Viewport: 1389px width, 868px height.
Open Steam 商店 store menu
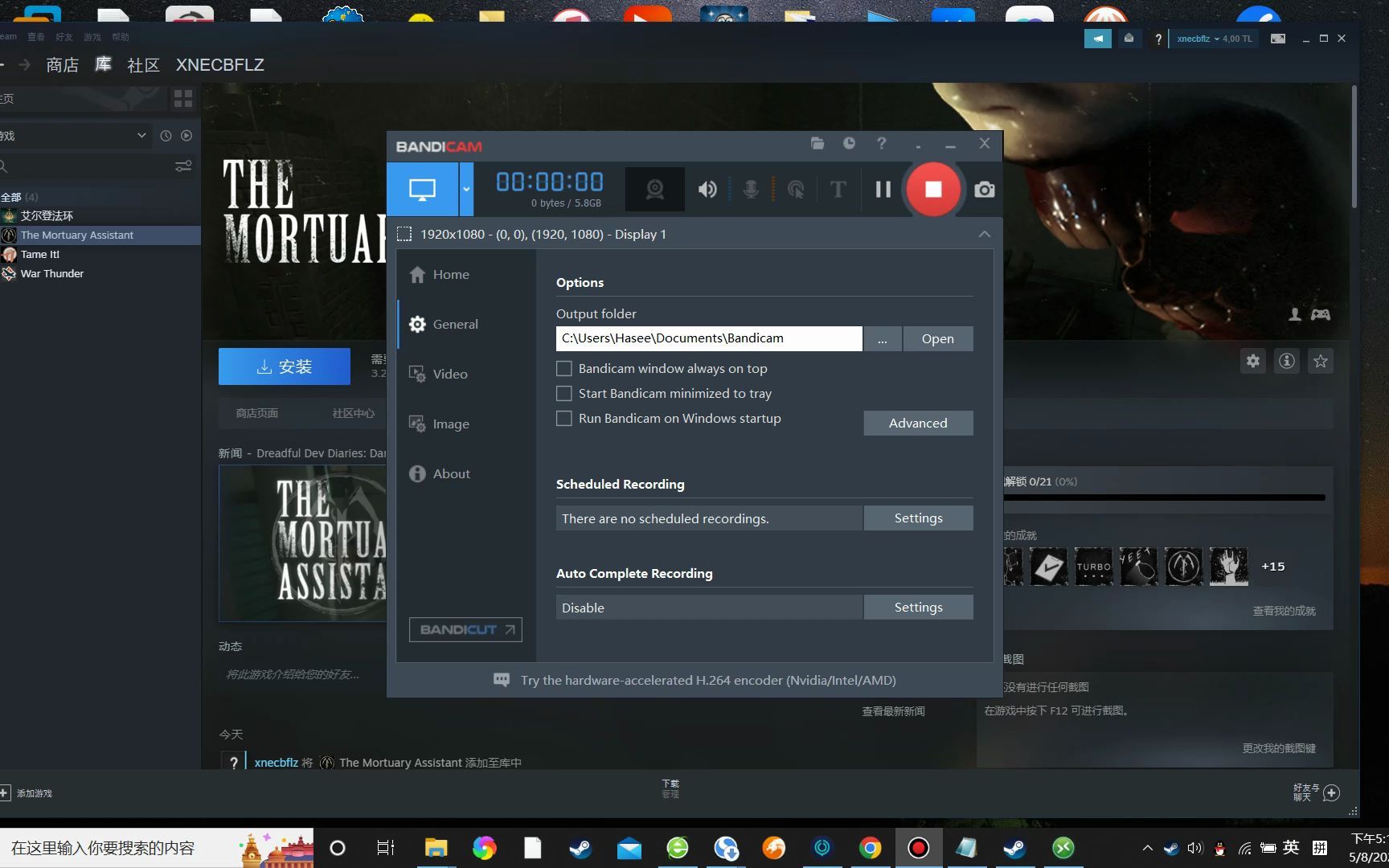pos(62,65)
